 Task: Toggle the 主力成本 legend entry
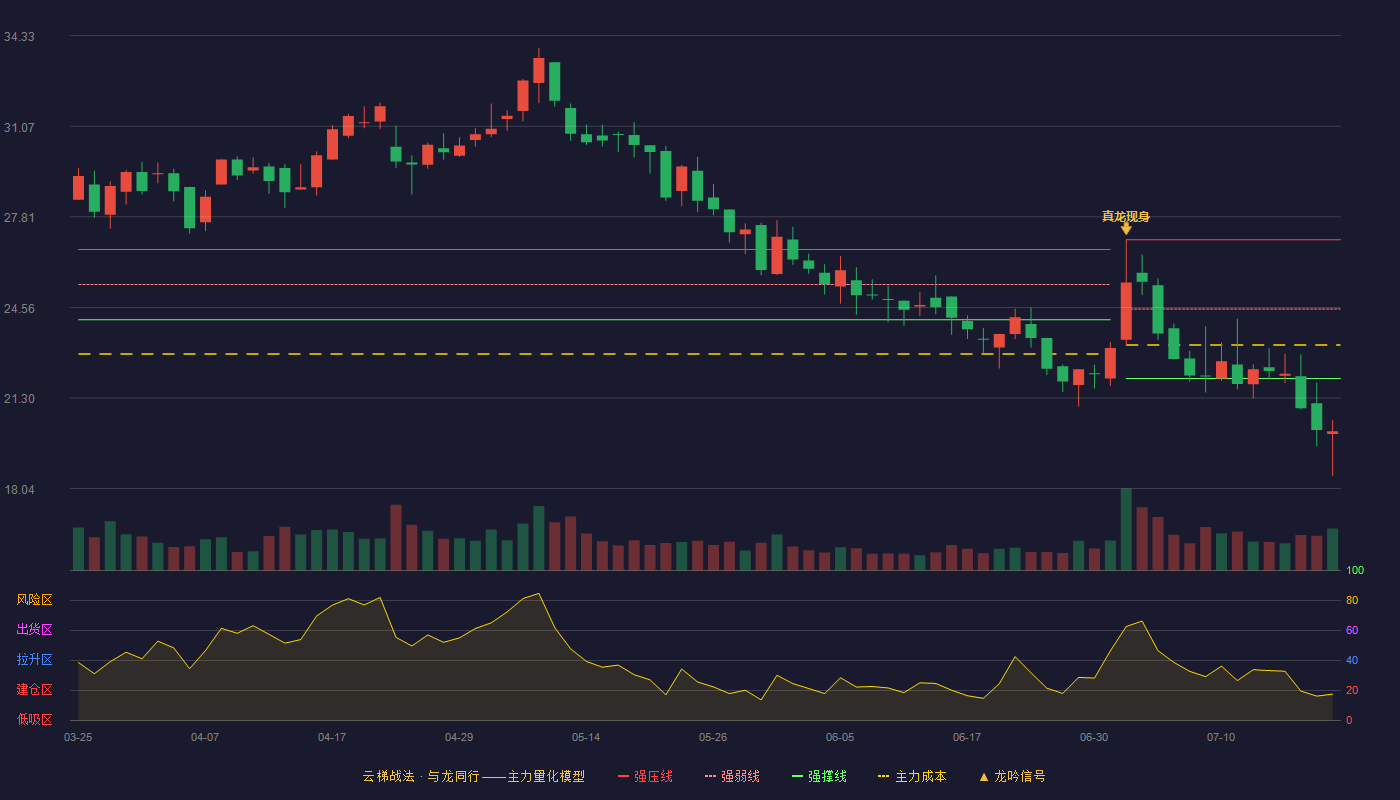pyautogui.click(x=912, y=776)
